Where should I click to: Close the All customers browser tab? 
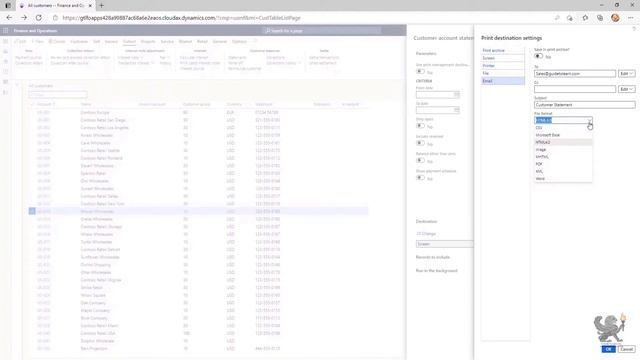(x=90, y=6)
